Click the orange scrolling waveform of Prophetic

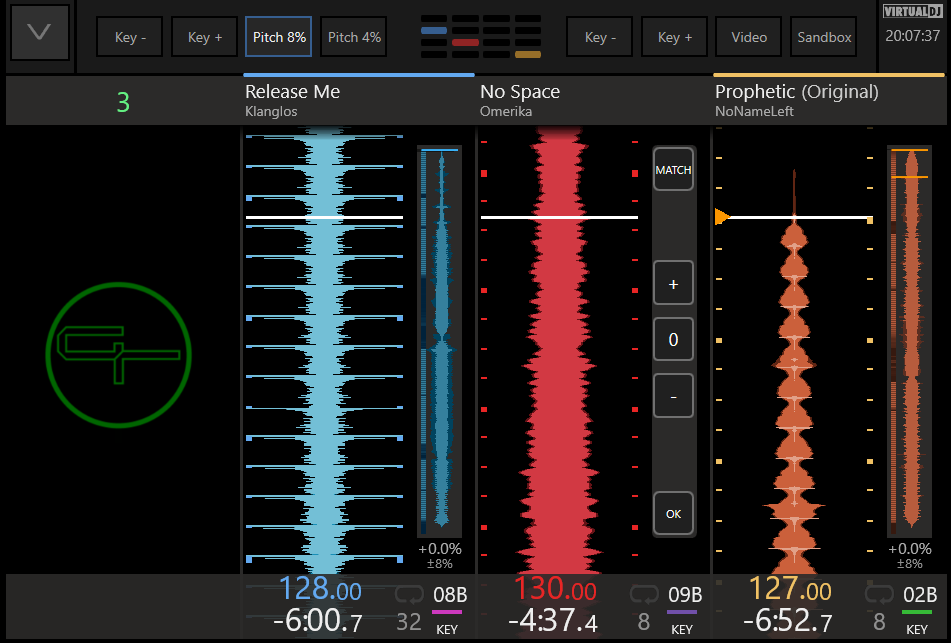pyautogui.click(x=794, y=350)
